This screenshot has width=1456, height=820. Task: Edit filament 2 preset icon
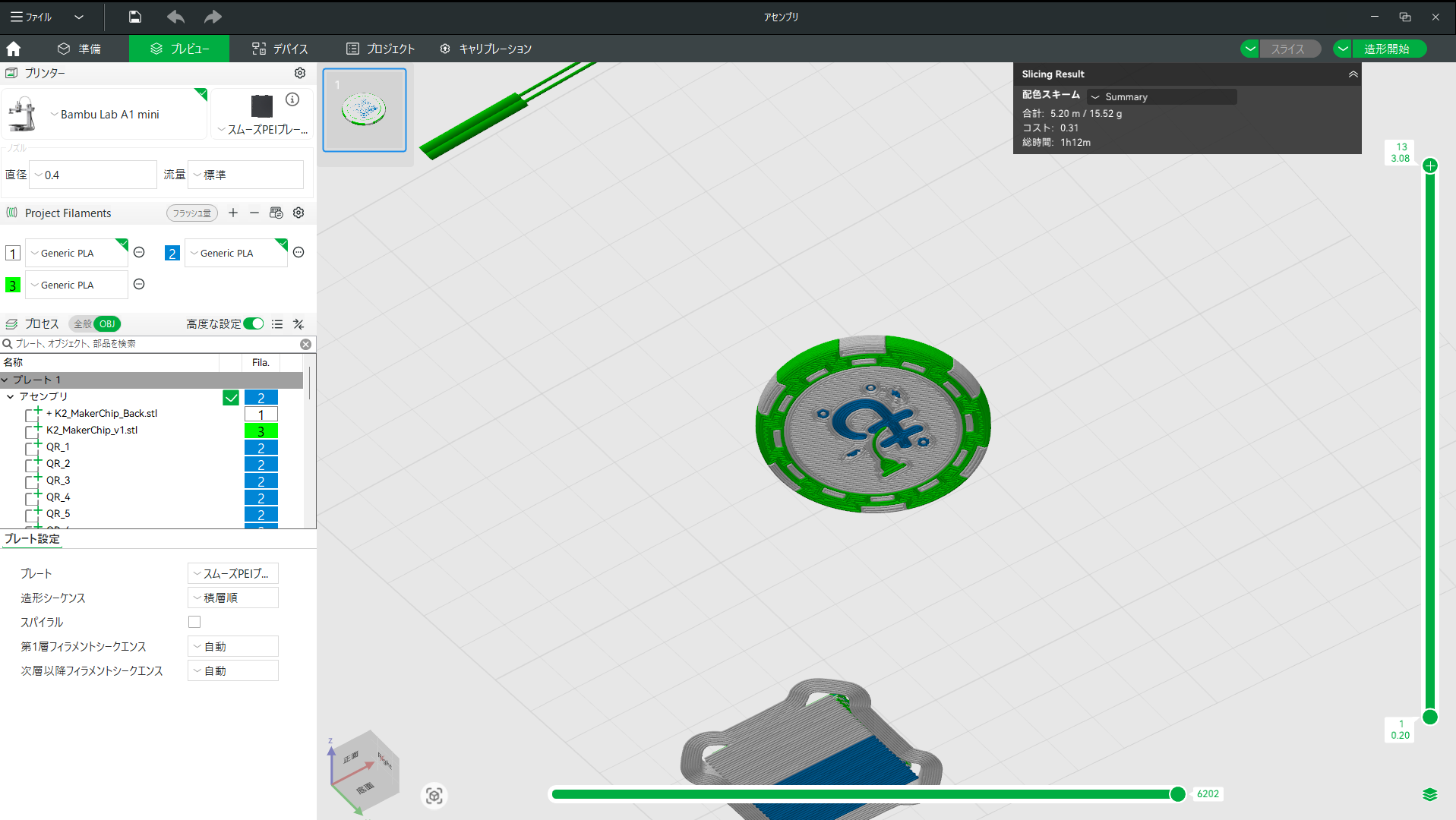tap(298, 252)
